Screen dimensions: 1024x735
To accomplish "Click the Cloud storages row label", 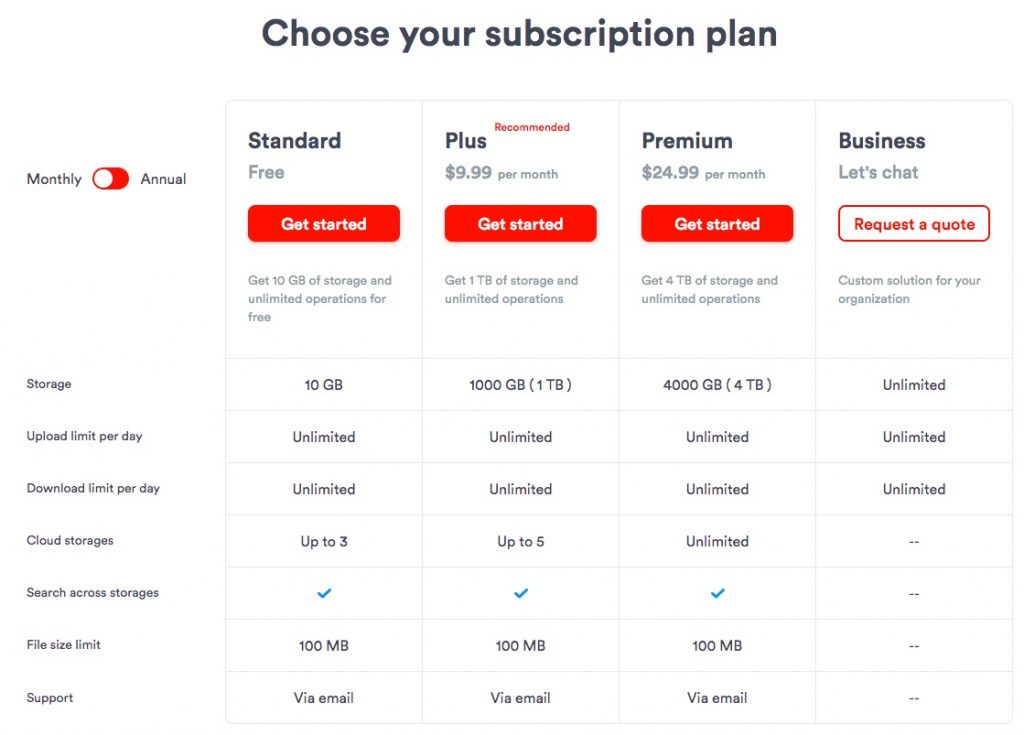I will tap(70, 540).
